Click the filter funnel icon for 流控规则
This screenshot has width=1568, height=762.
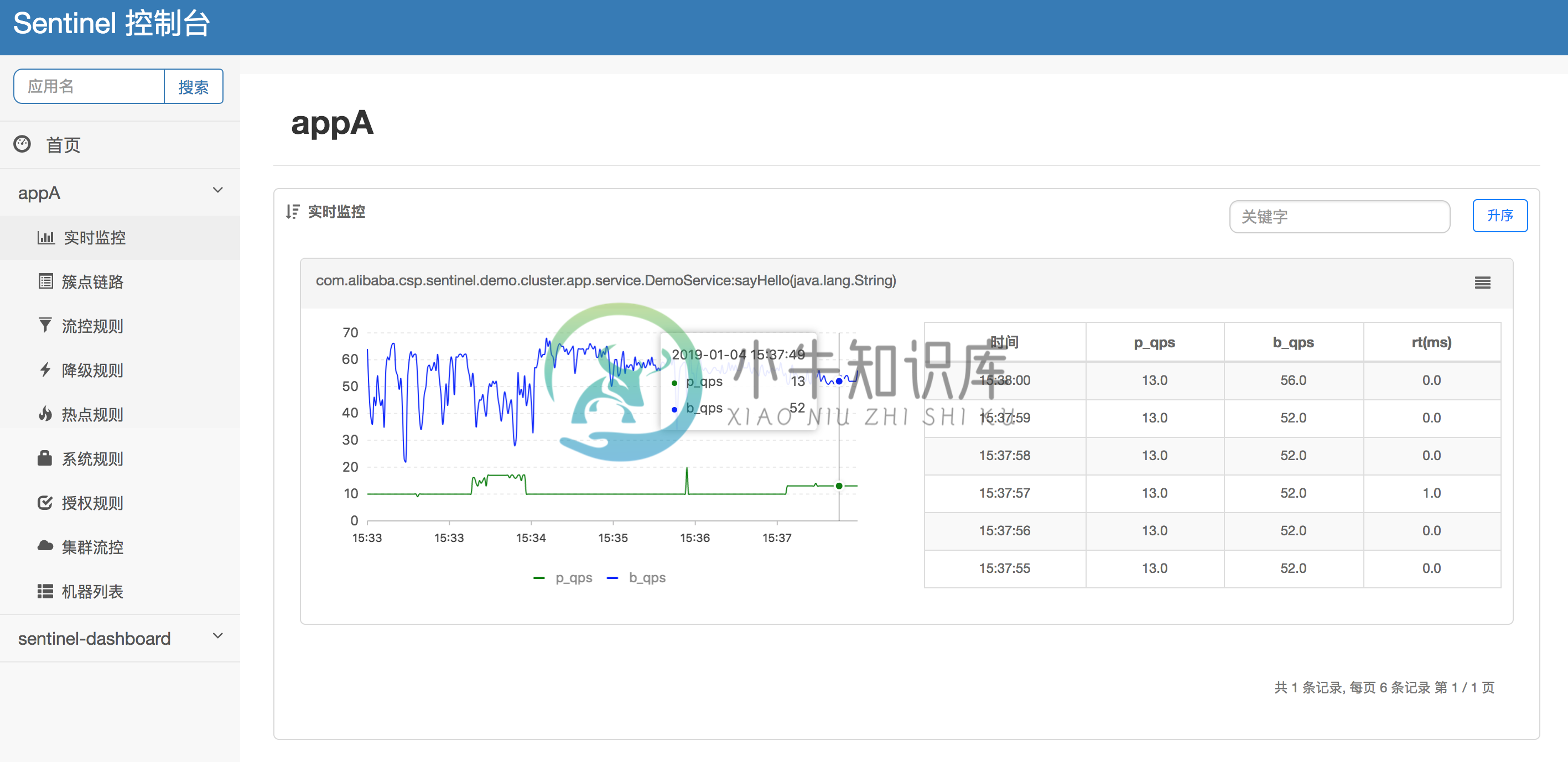pos(45,325)
